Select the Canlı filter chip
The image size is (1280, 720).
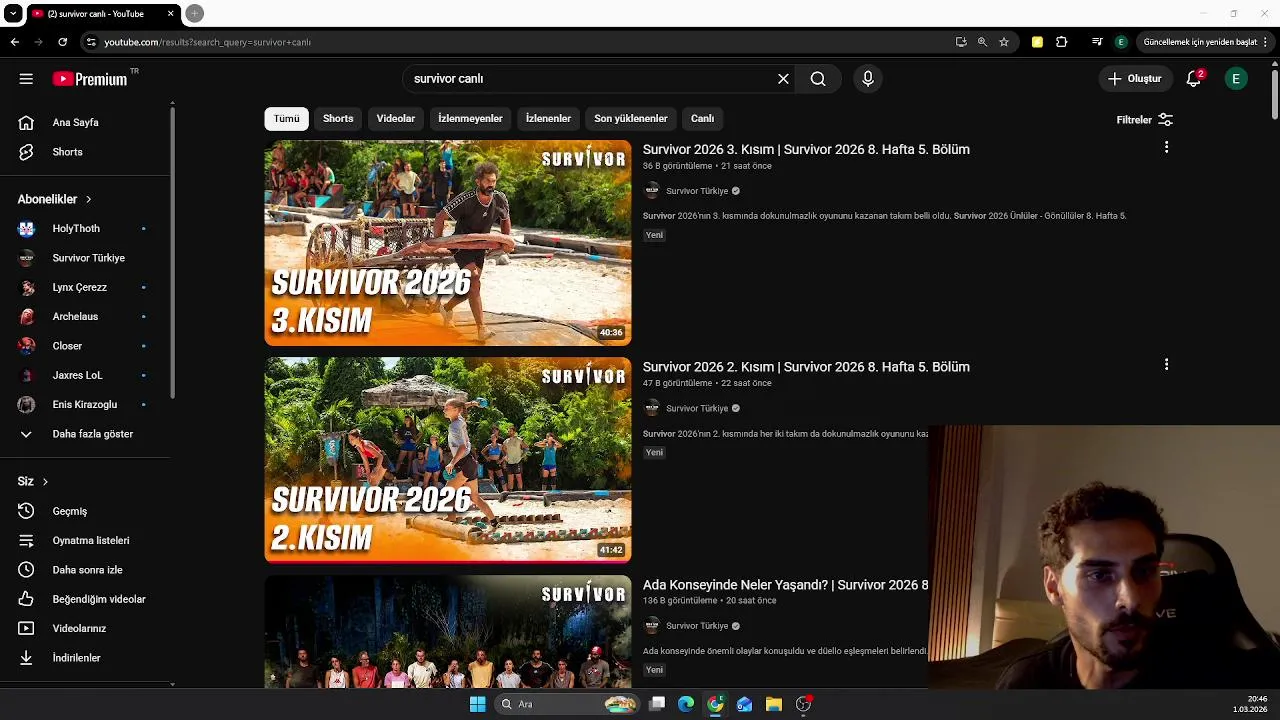[702, 119]
